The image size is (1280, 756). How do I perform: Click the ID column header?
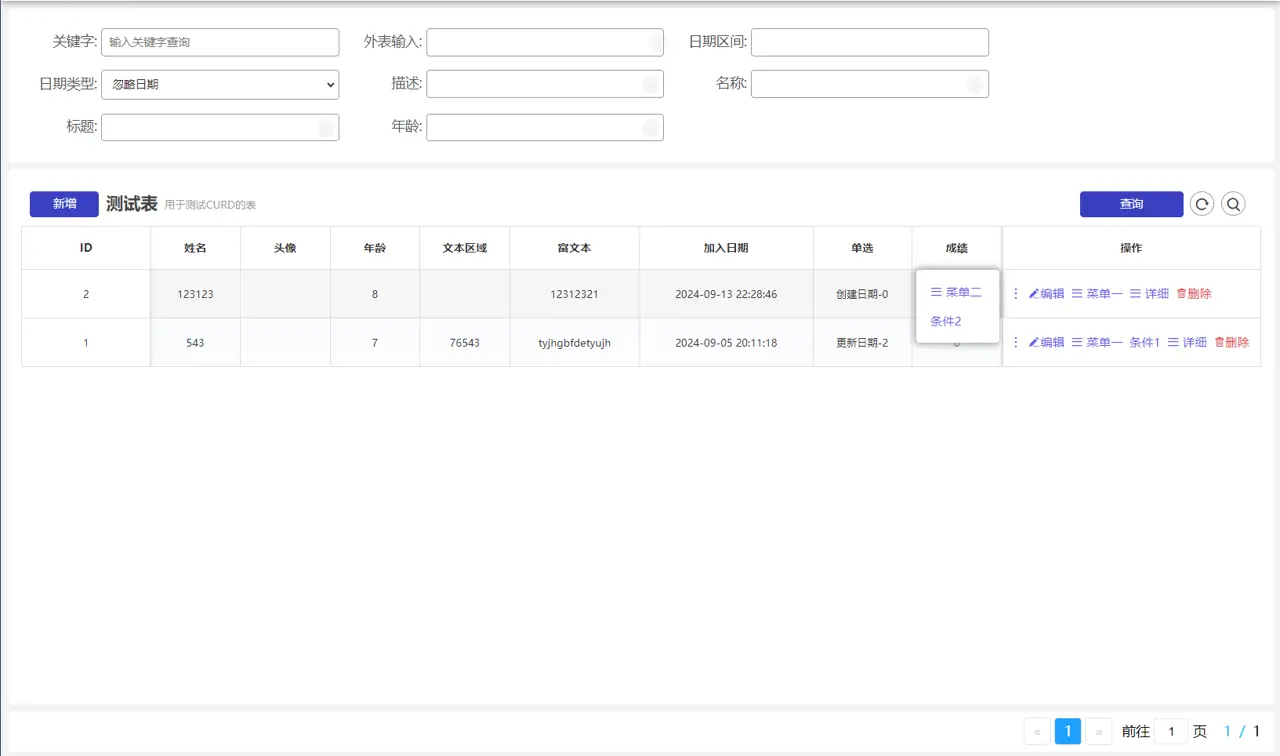tap(86, 248)
